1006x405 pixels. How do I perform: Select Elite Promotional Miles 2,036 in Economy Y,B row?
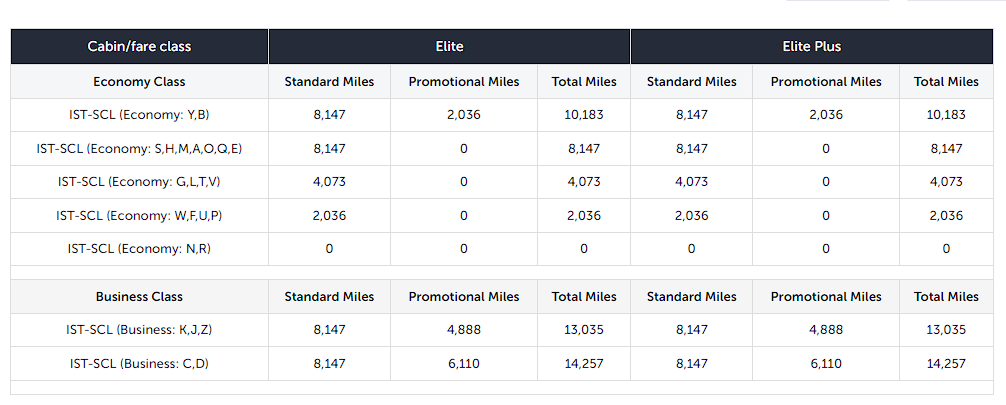click(464, 115)
